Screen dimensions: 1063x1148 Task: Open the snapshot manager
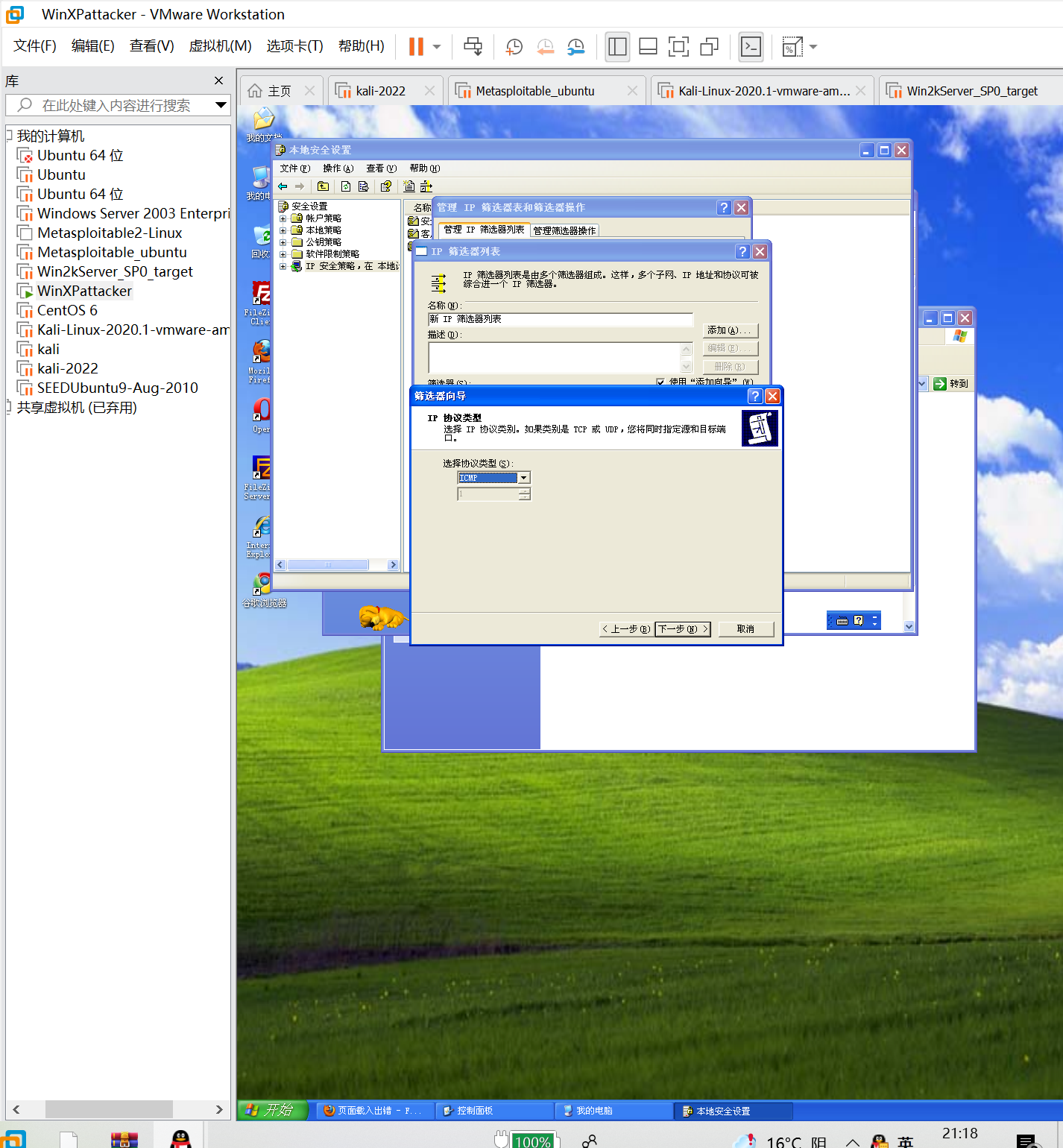pyautogui.click(x=575, y=46)
